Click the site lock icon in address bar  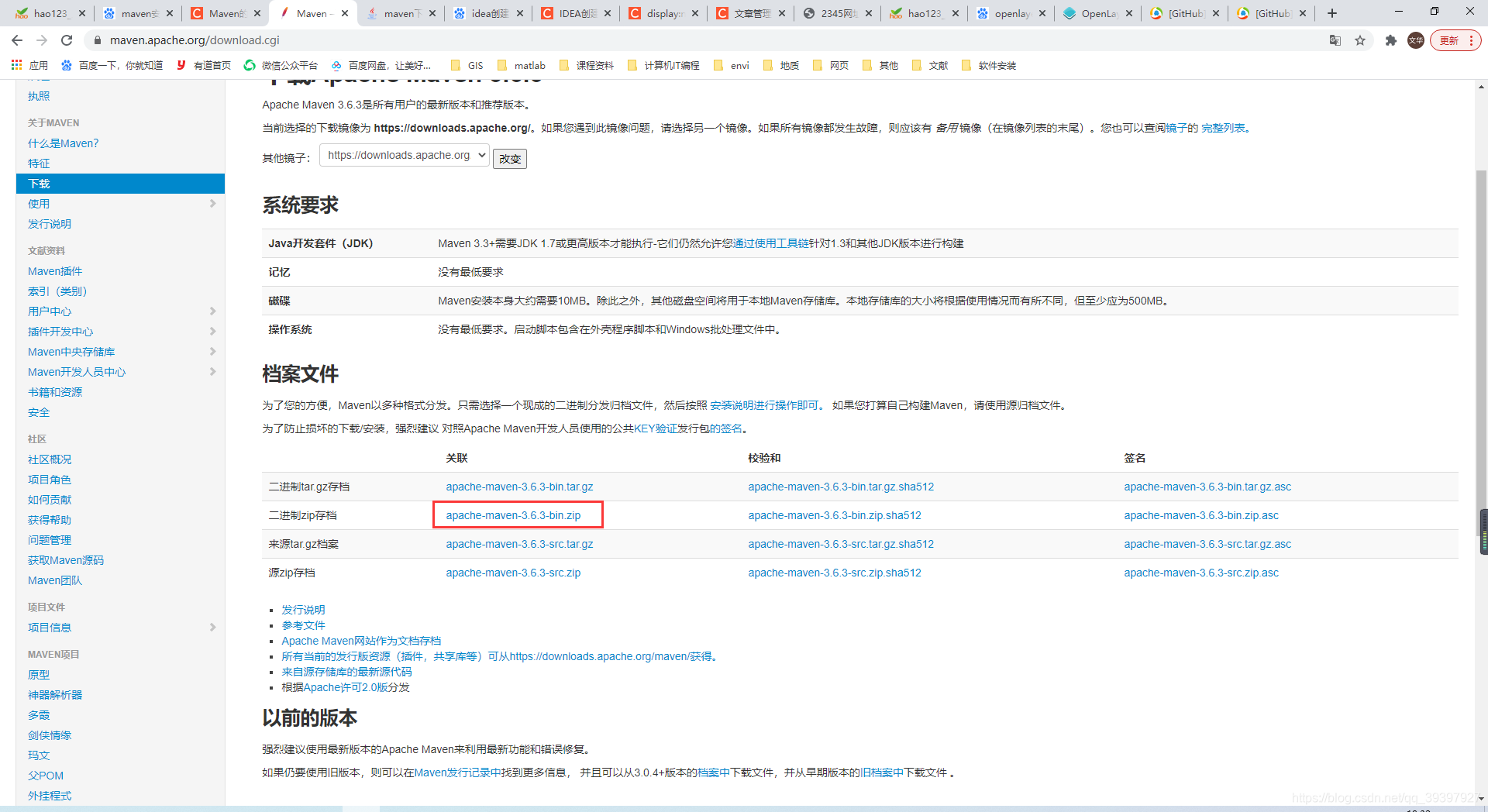pos(97,40)
